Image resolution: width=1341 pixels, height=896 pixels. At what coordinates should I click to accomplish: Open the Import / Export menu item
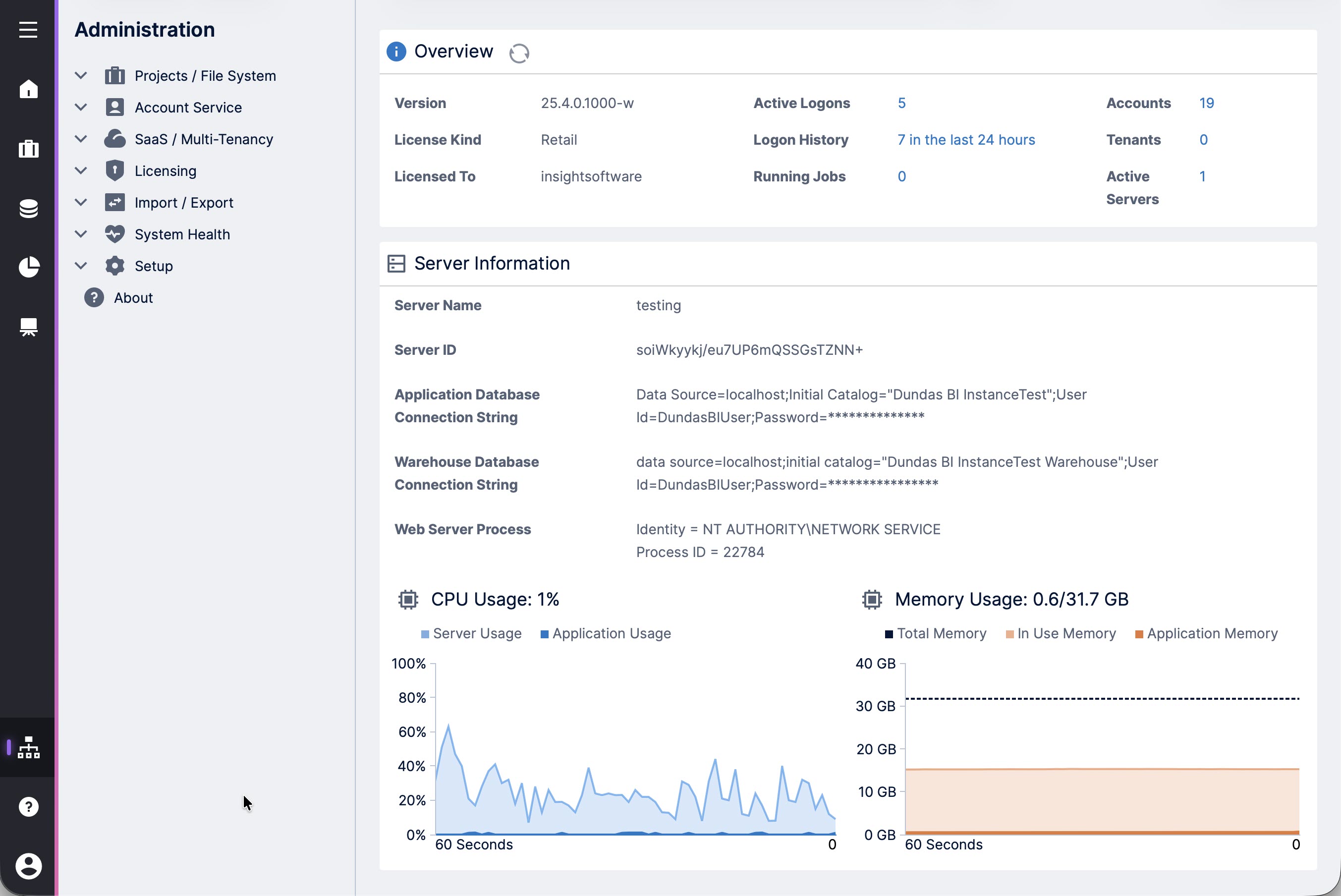pos(184,202)
